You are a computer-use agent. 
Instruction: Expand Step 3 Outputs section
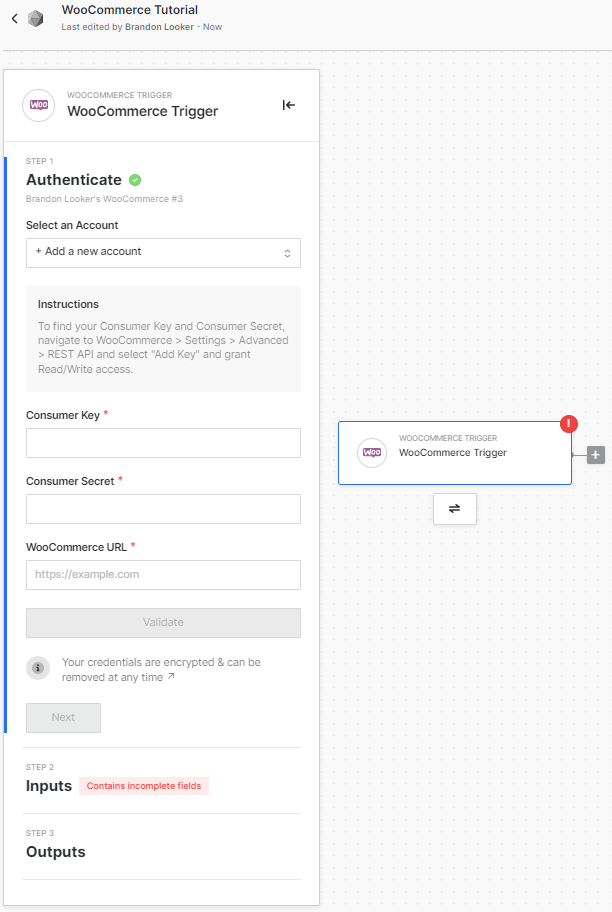coord(56,852)
